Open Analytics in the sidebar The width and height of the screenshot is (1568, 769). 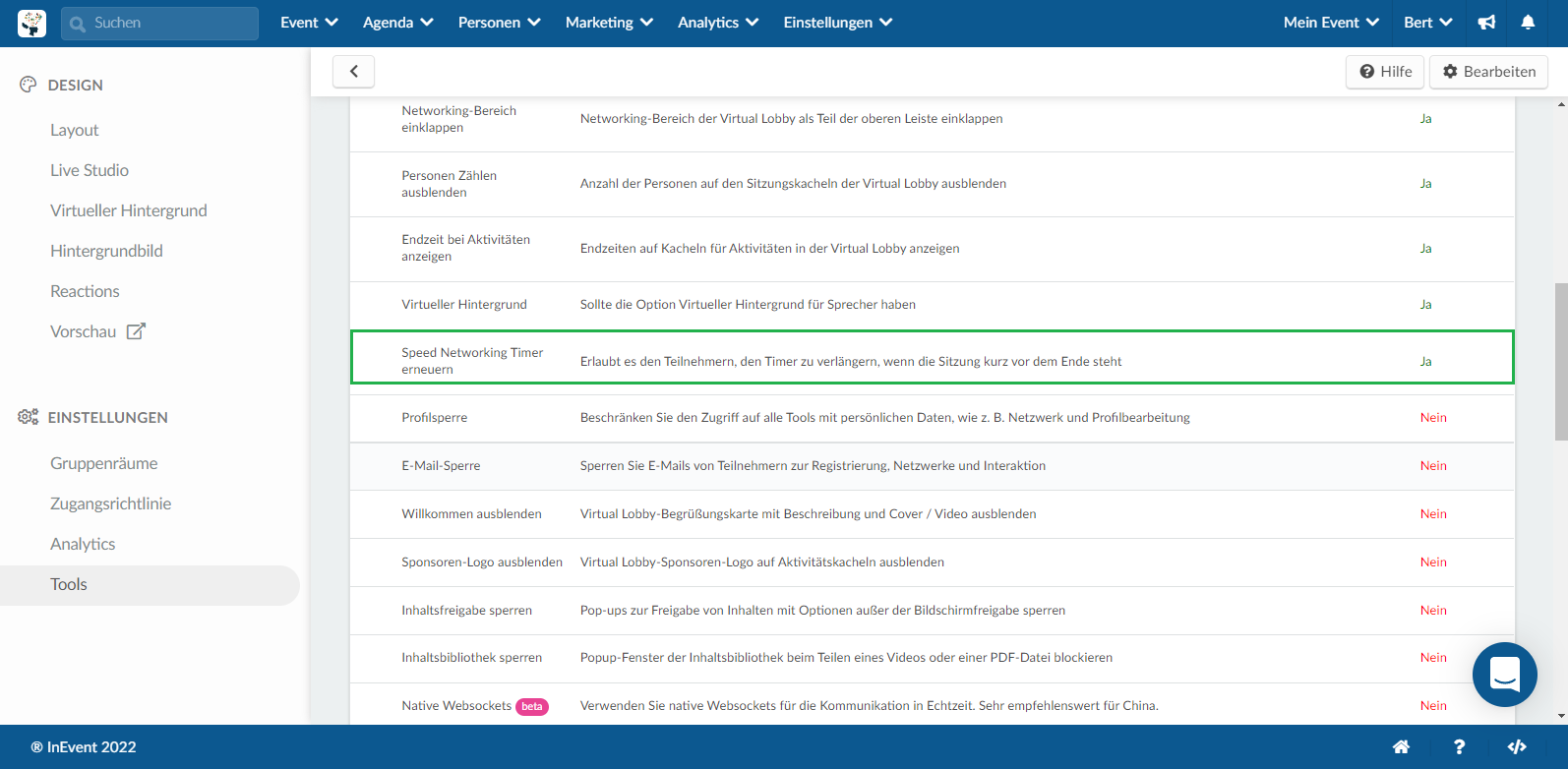[83, 544]
